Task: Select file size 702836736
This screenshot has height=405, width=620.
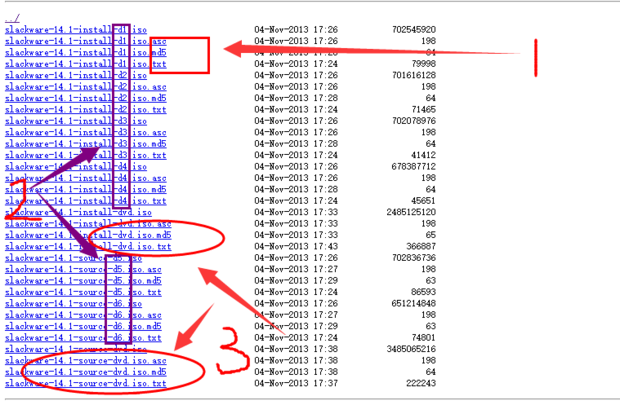Action: tap(414, 258)
